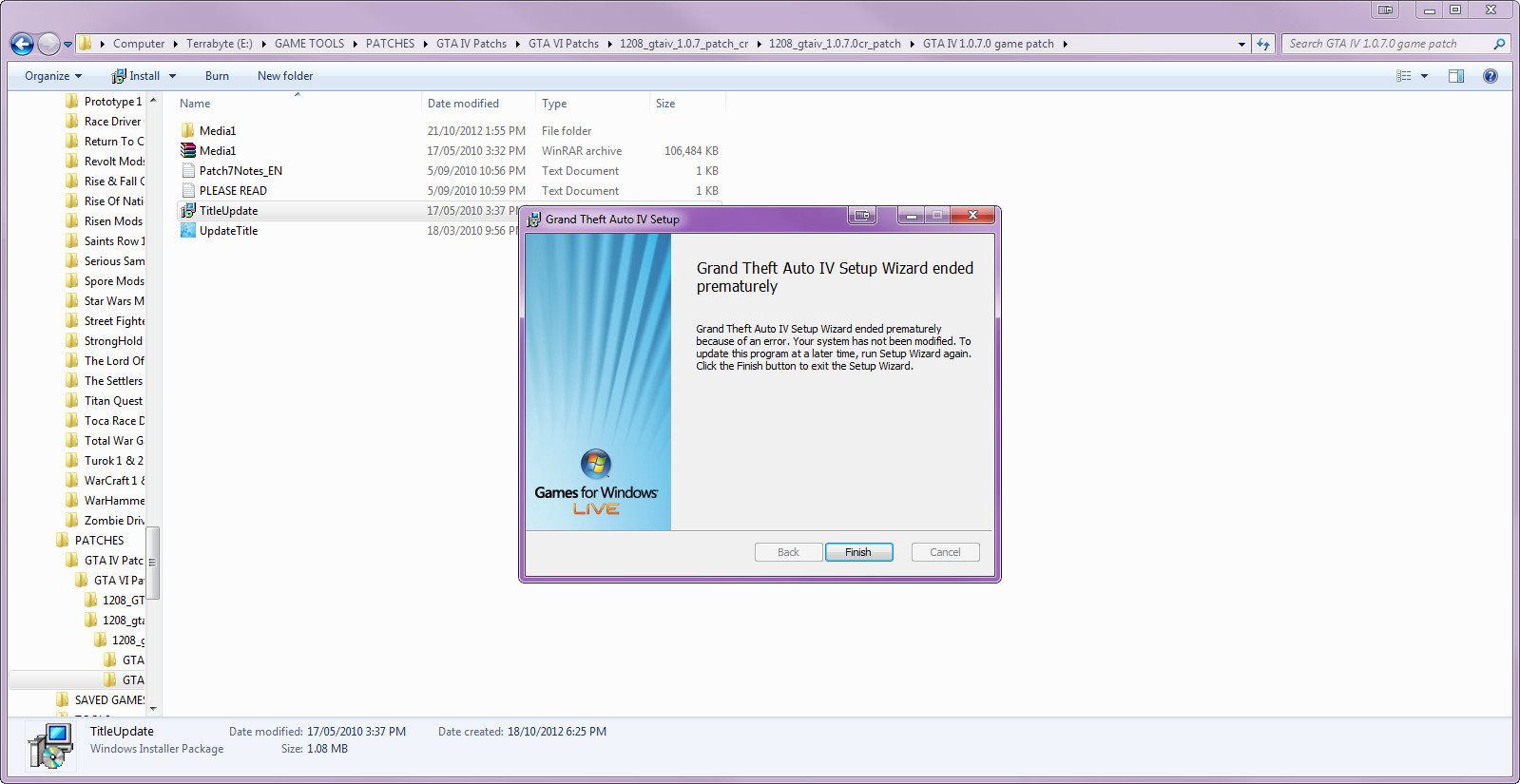Open dropdown arrow after Computer breadcrumb
Image resolution: width=1520 pixels, height=784 pixels.
pos(175,44)
